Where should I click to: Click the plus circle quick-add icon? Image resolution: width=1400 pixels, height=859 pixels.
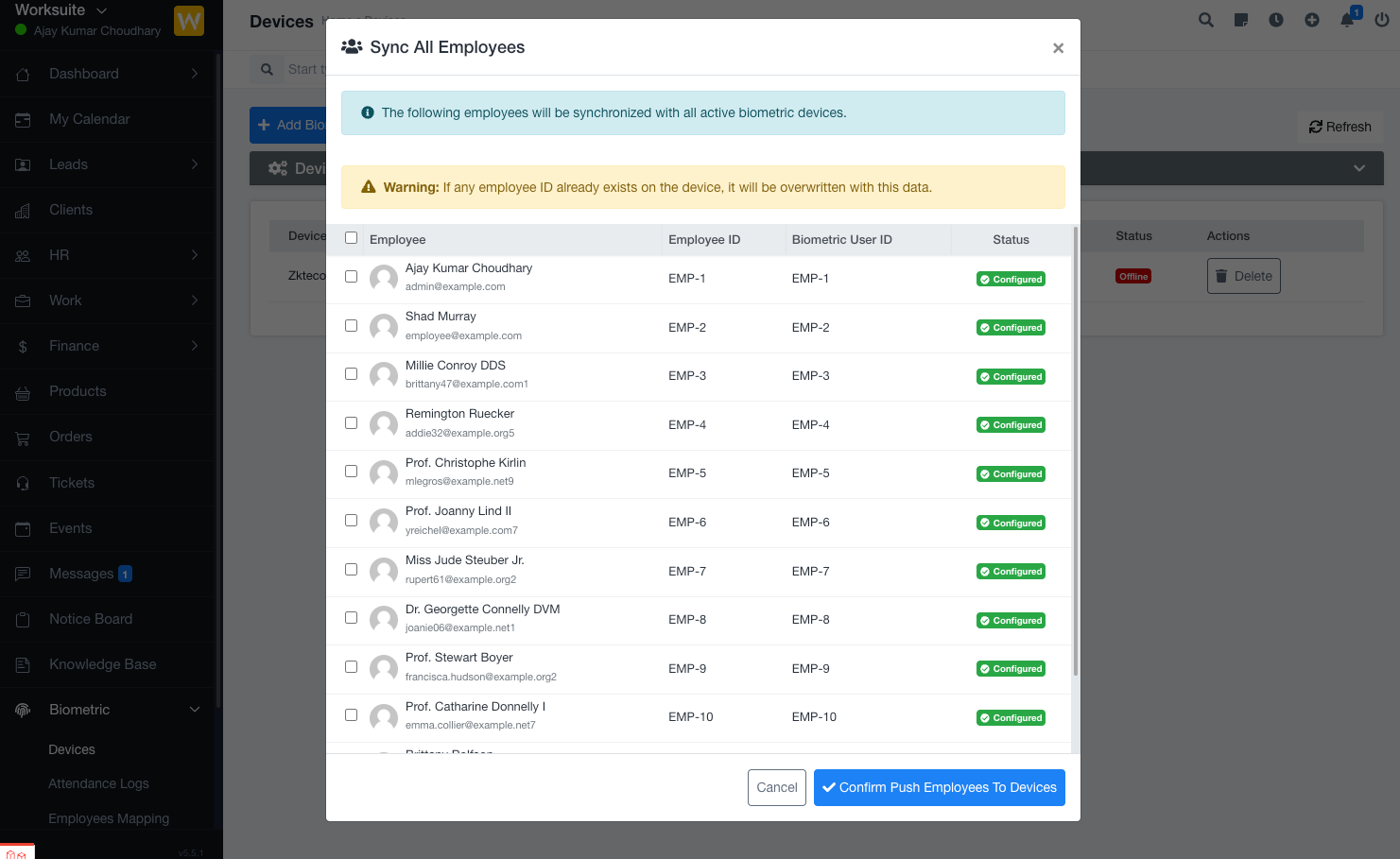1311,20
